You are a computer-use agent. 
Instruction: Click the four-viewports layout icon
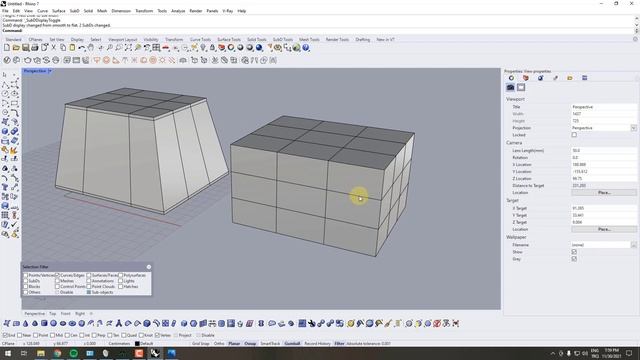pyautogui.click(x=156, y=48)
